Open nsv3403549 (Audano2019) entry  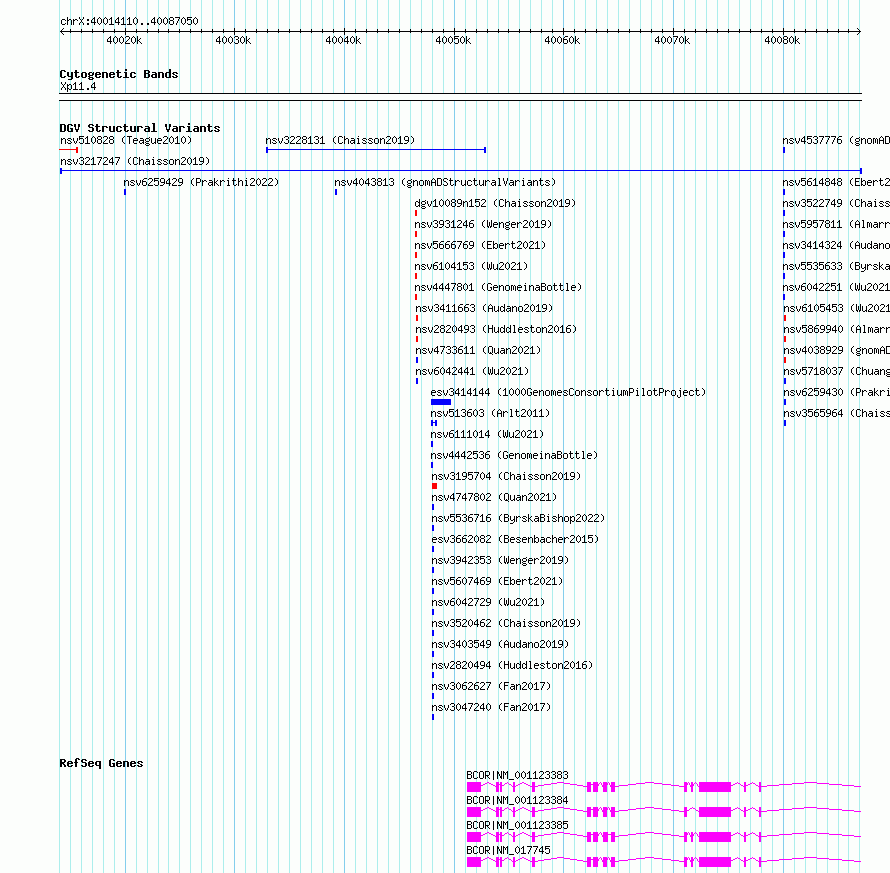tap(500, 644)
